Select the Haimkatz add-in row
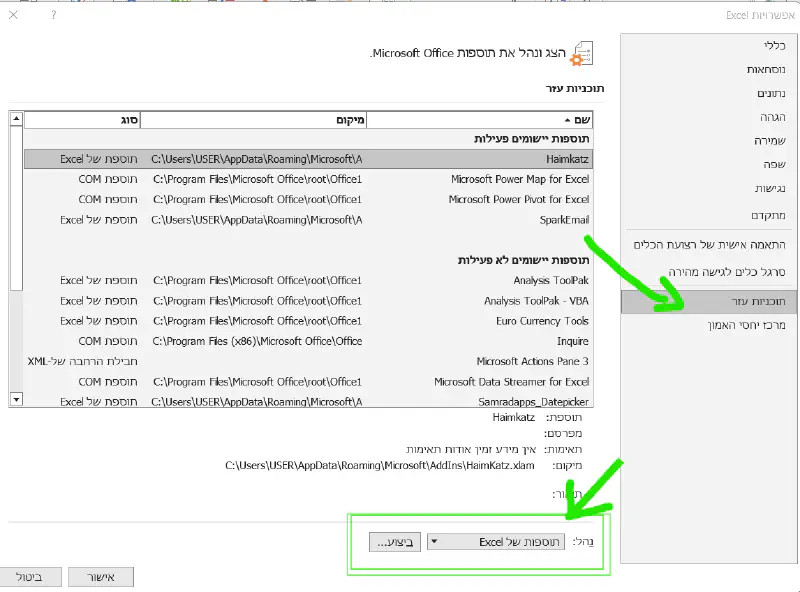The width and height of the screenshot is (800, 592). point(308,159)
